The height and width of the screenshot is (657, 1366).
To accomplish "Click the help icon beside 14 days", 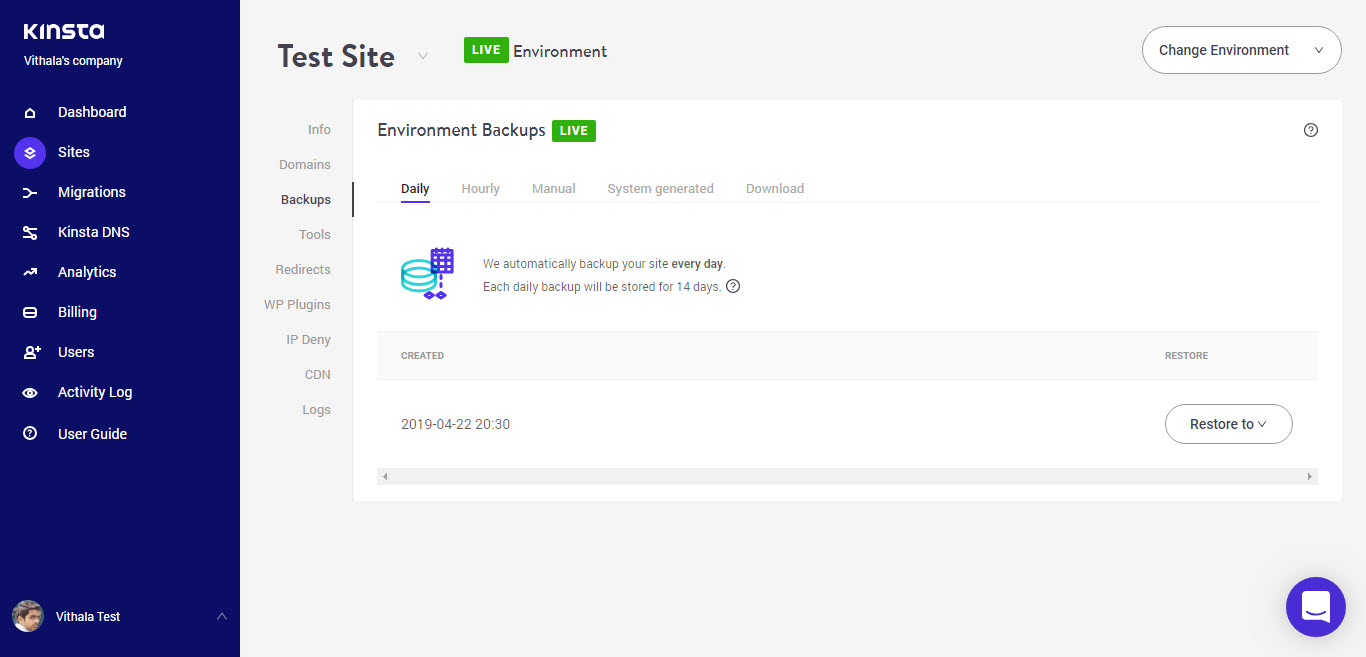I will (x=733, y=286).
